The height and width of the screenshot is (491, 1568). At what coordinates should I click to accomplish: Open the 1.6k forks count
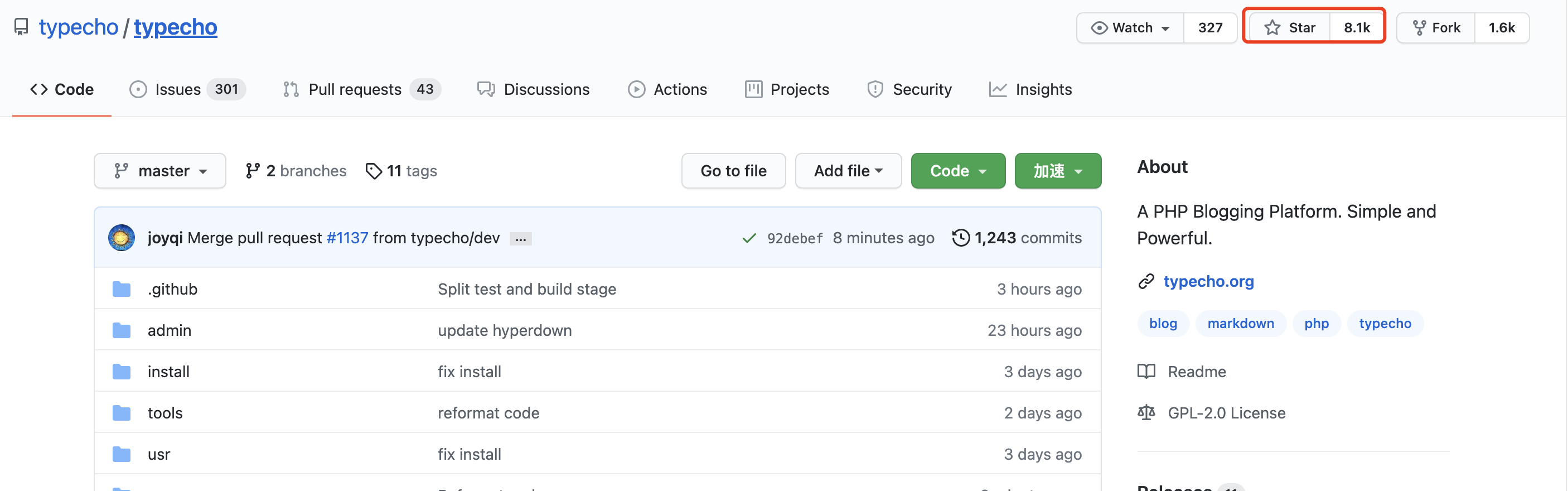click(x=1502, y=27)
